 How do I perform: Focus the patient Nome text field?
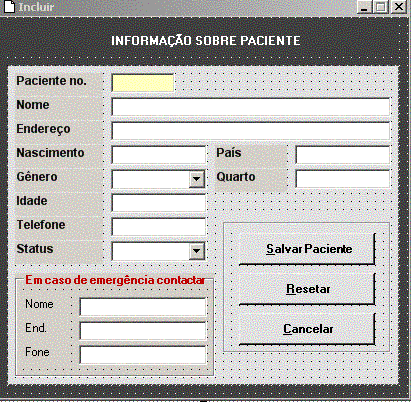point(251,107)
